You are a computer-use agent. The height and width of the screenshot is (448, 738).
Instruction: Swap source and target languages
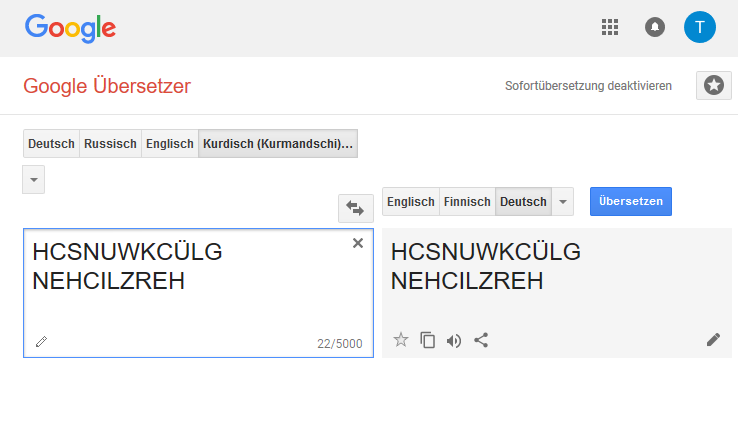(x=355, y=208)
